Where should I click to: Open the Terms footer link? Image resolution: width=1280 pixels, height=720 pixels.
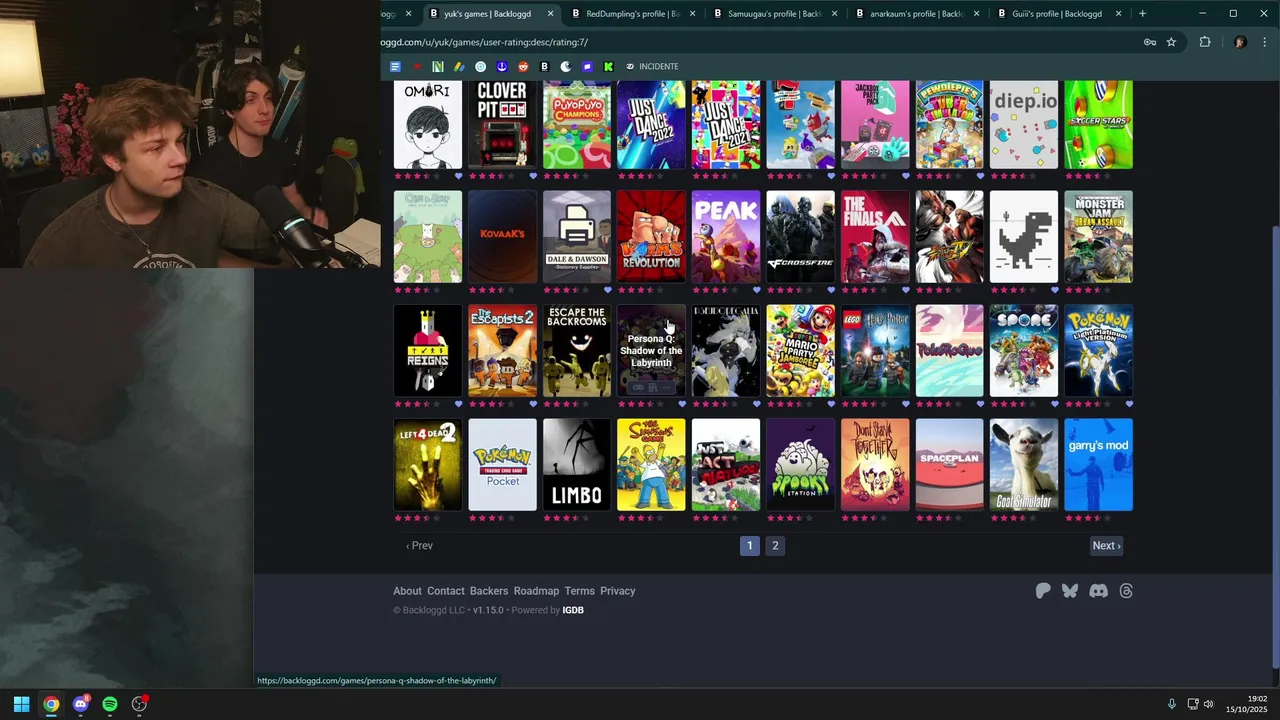pyautogui.click(x=579, y=591)
